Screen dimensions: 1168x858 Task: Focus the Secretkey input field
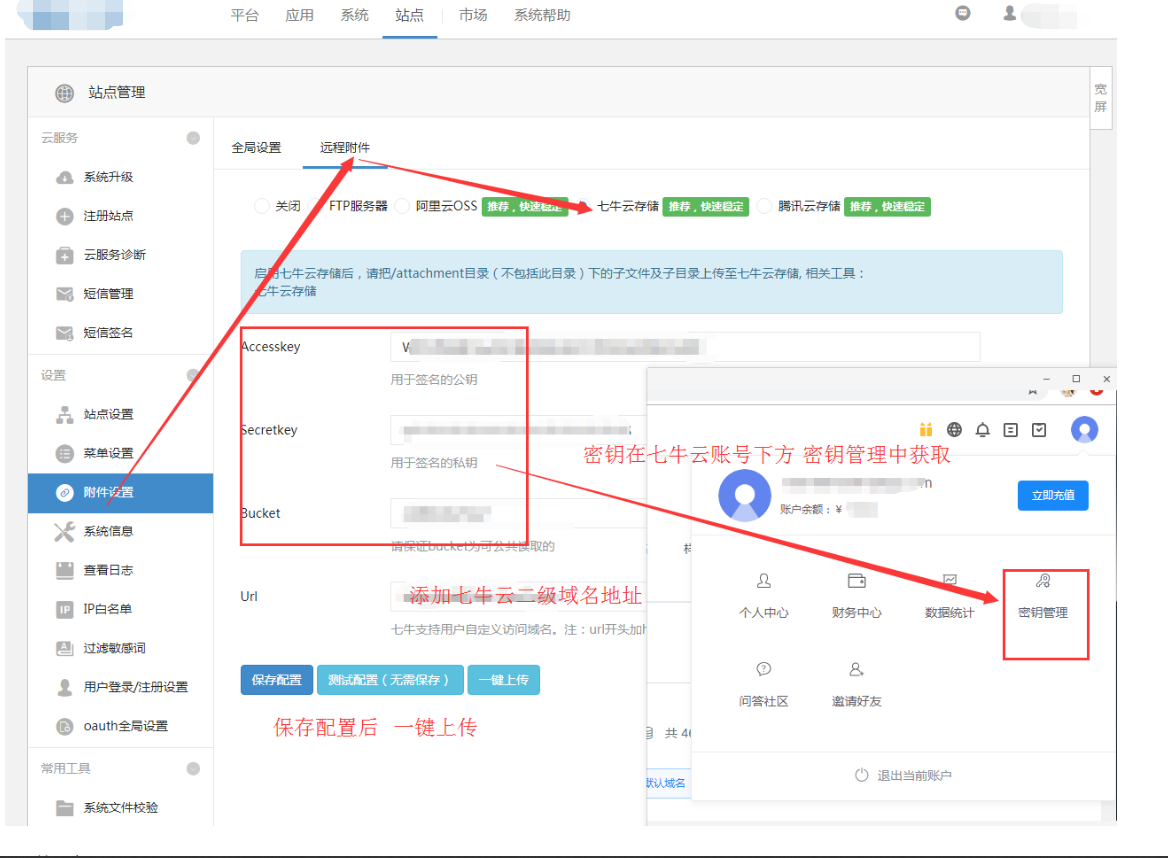(518, 430)
